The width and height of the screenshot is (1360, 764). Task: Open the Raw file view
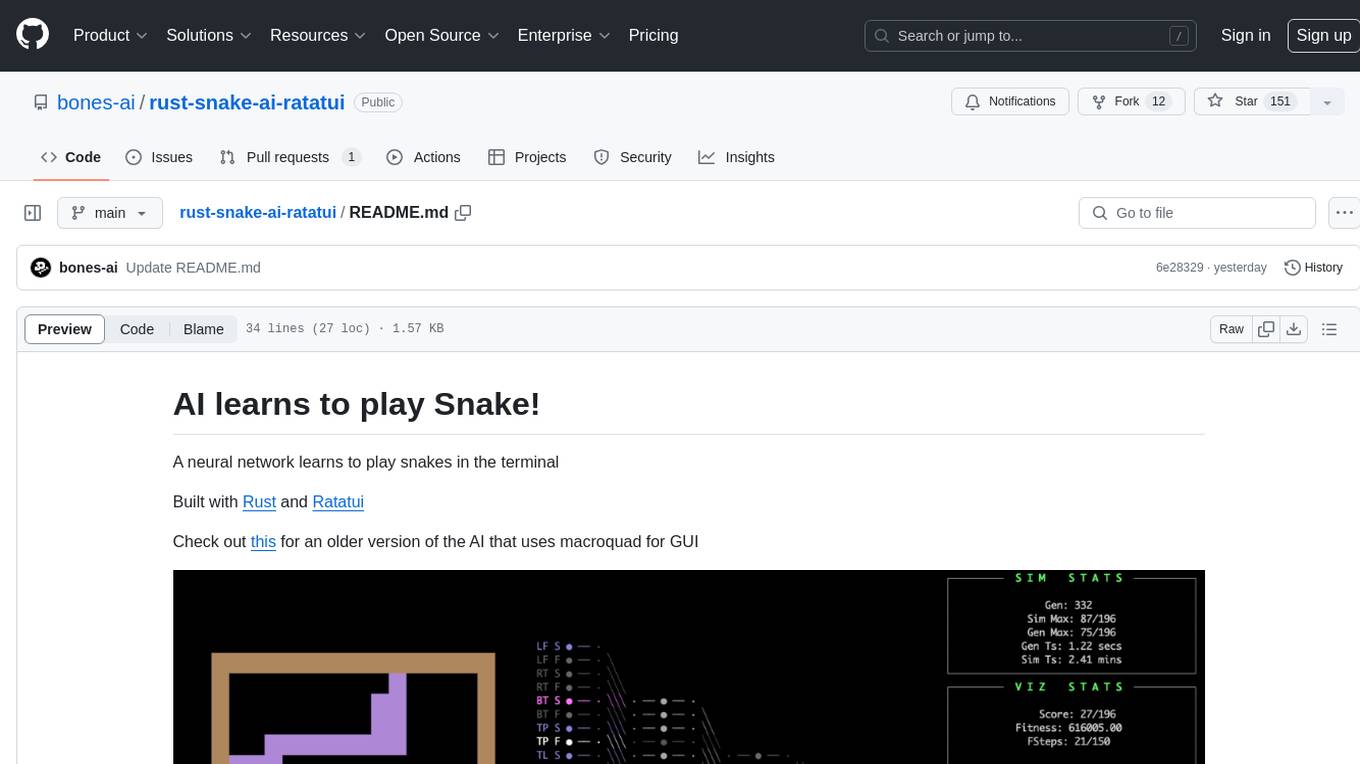click(x=1231, y=329)
